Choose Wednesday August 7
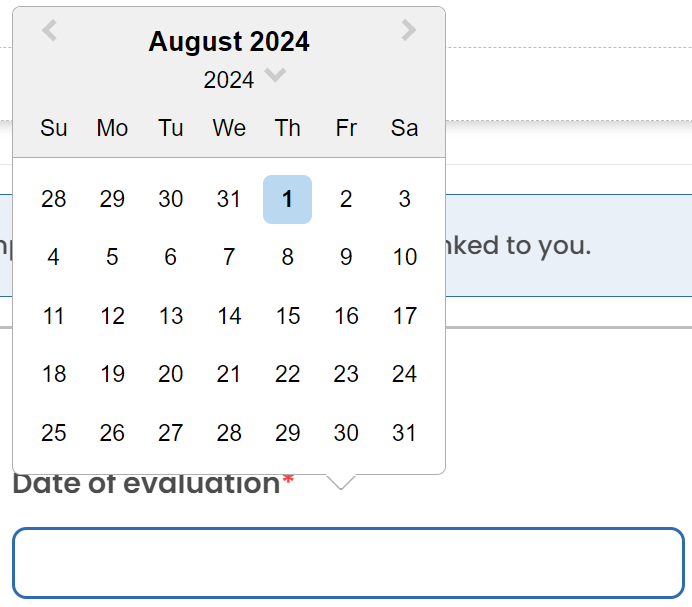 pyautogui.click(x=229, y=258)
